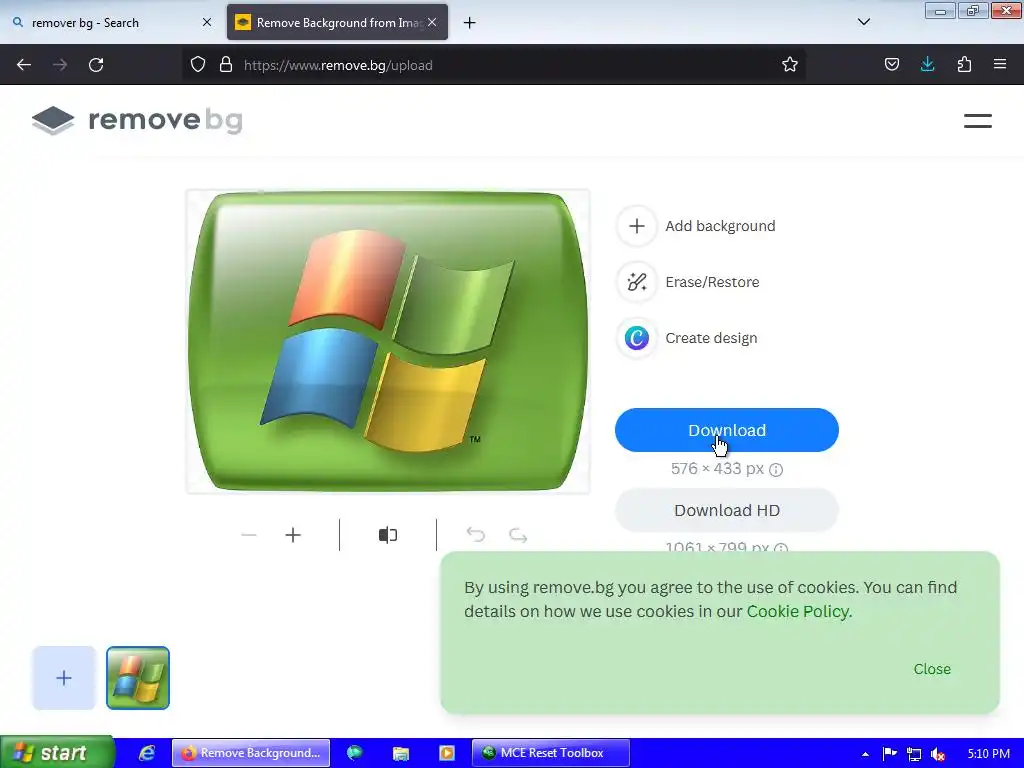1024x768 pixels.
Task: Close the remover bg - Search tab
Action: point(206,23)
